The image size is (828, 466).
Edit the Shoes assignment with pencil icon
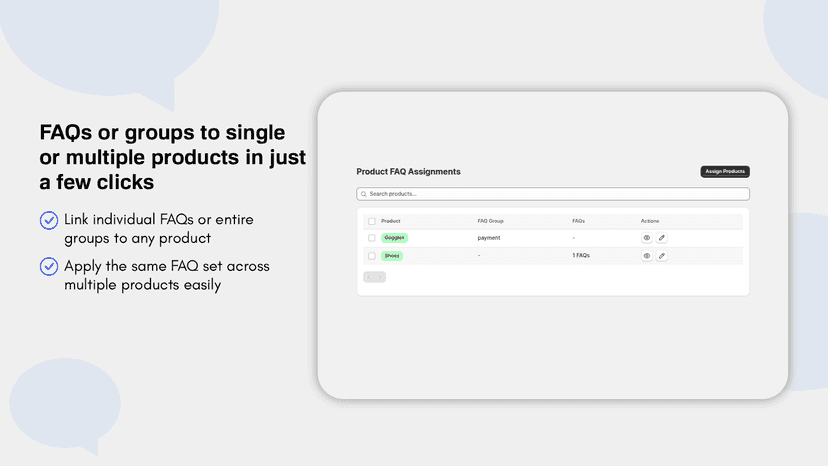click(661, 256)
